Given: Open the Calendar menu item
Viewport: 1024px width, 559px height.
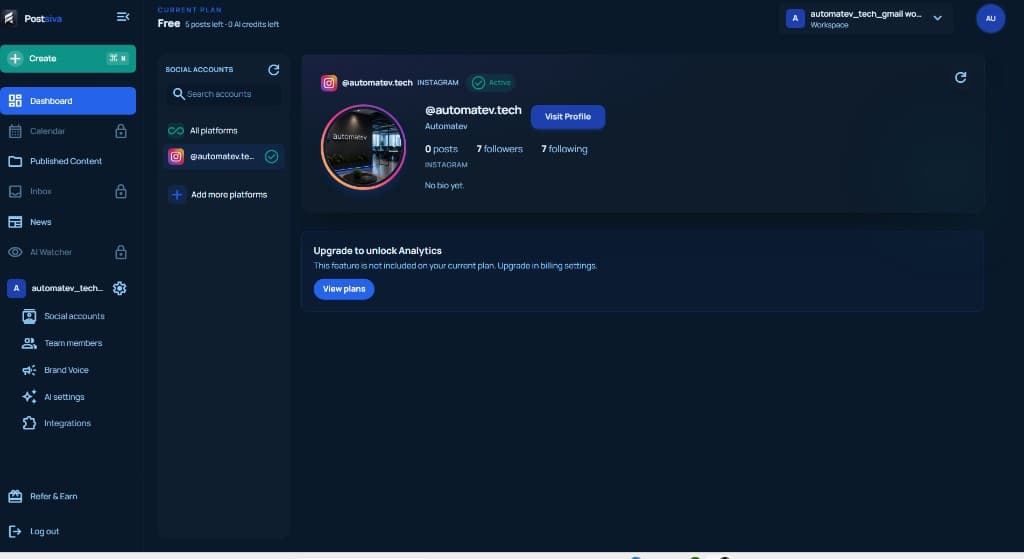Looking at the screenshot, I should pos(68,131).
